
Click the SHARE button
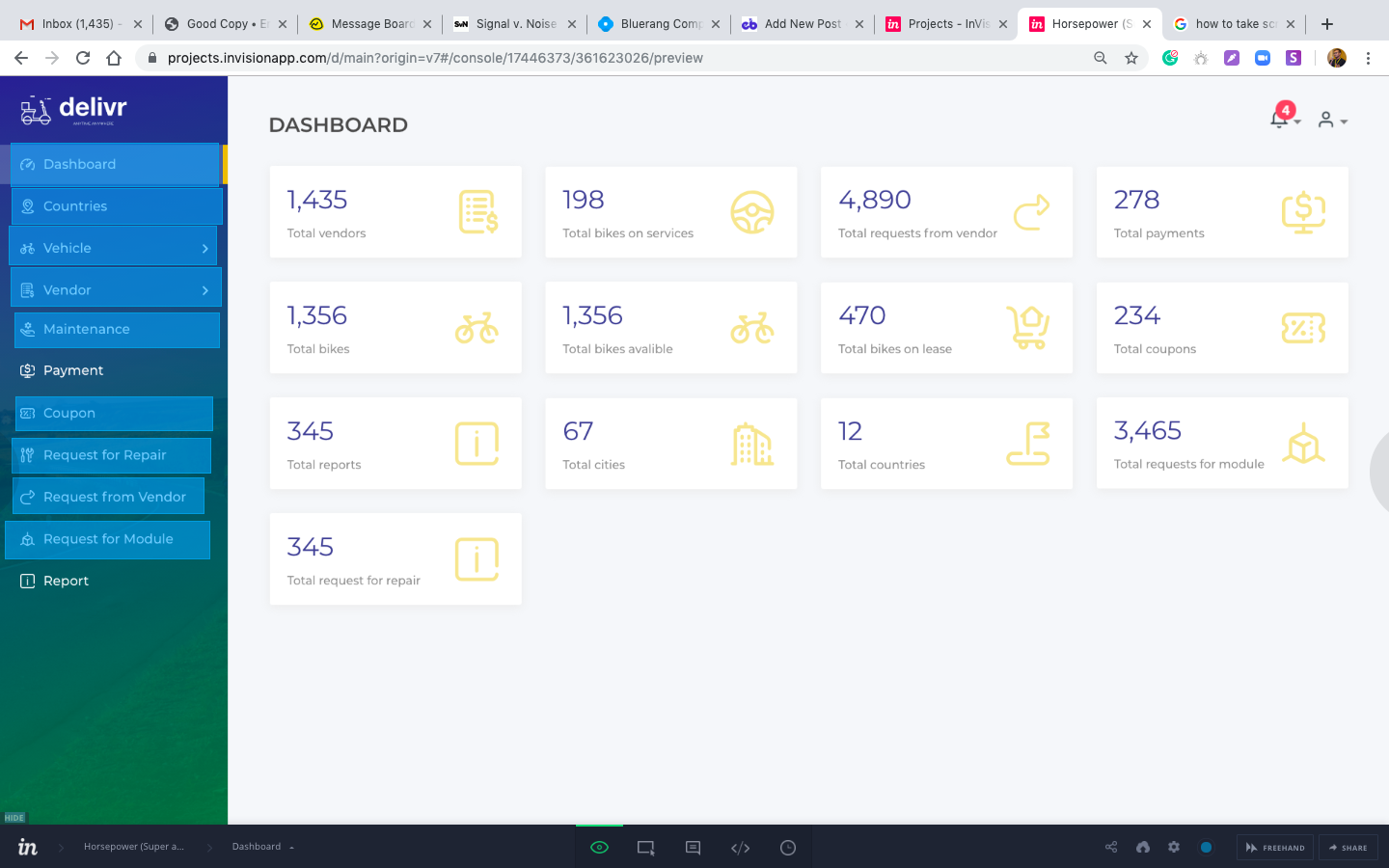(x=1348, y=847)
